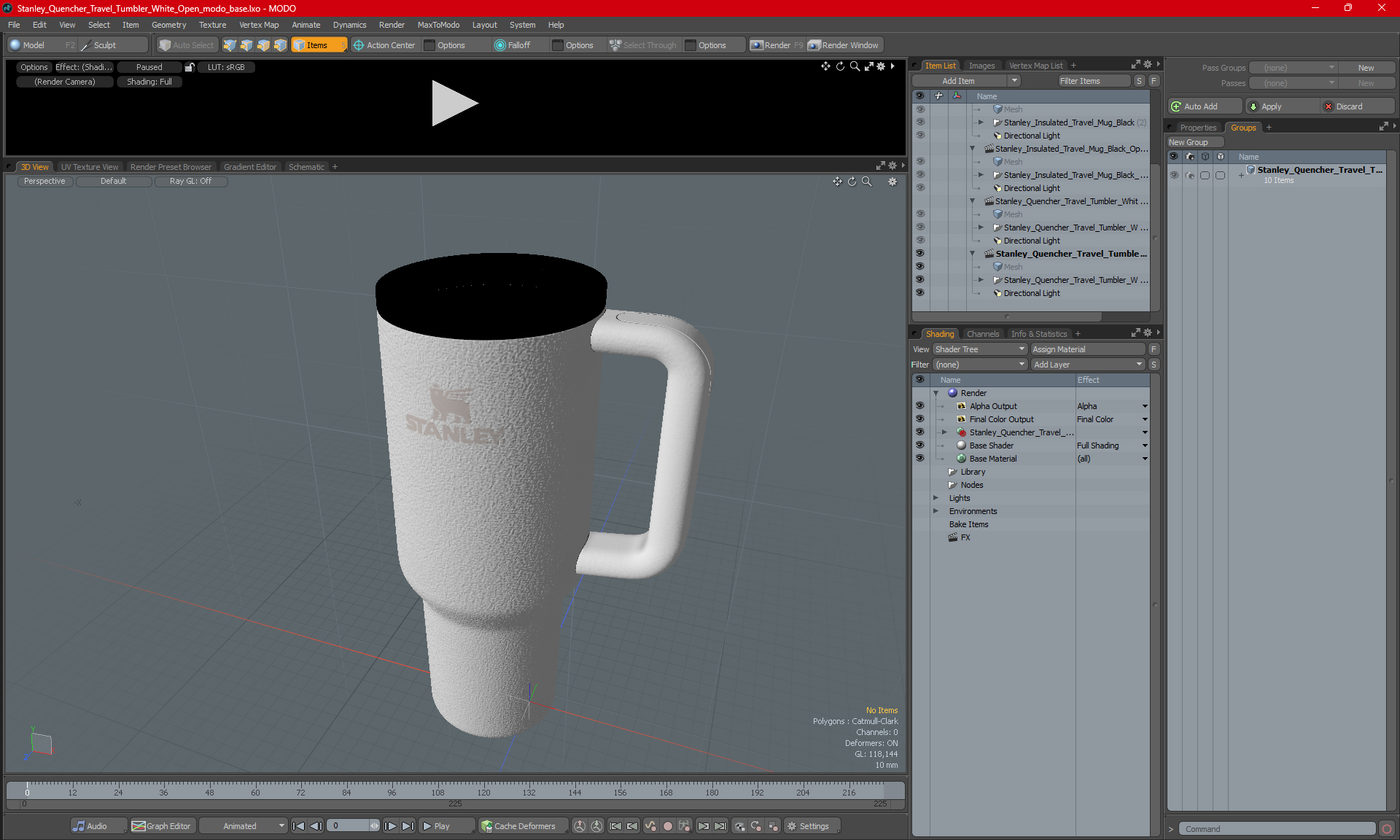
Task: Toggle visibility of Alpha Output layer
Action: (x=919, y=406)
